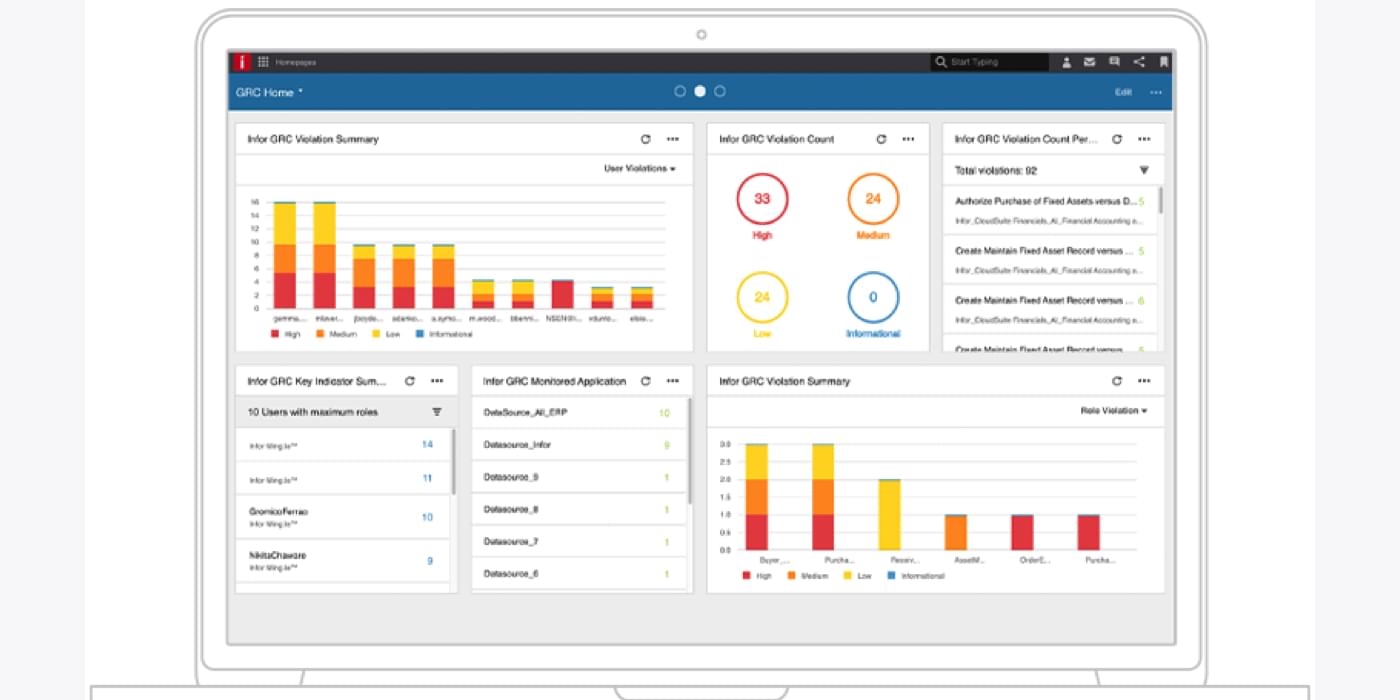Image resolution: width=1400 pixels, height=700 pixels.
Task: Select the second page indicator dot
Action: pyautogui.click(x=700, y=91)
